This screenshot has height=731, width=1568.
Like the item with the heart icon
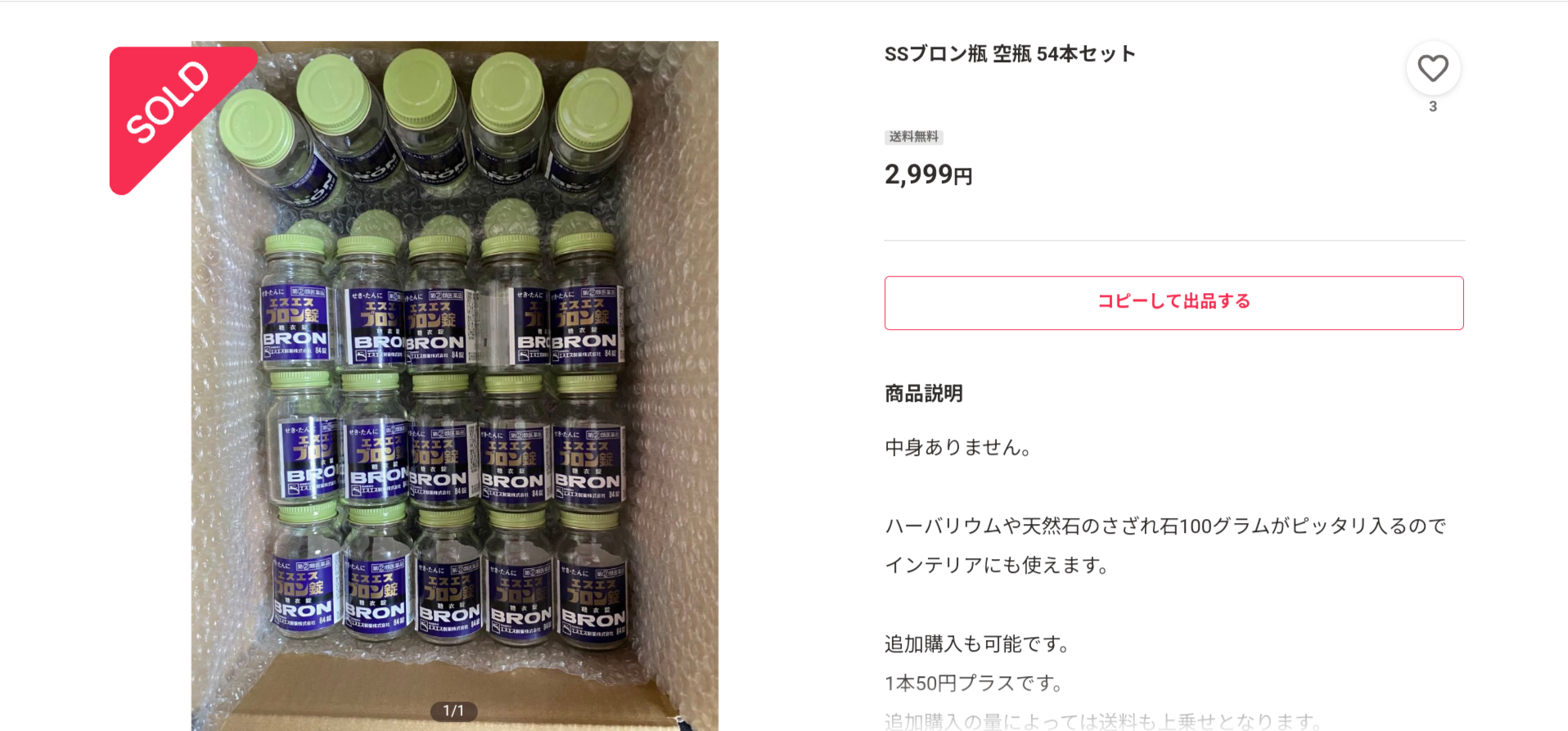(x=1433, y=69)
